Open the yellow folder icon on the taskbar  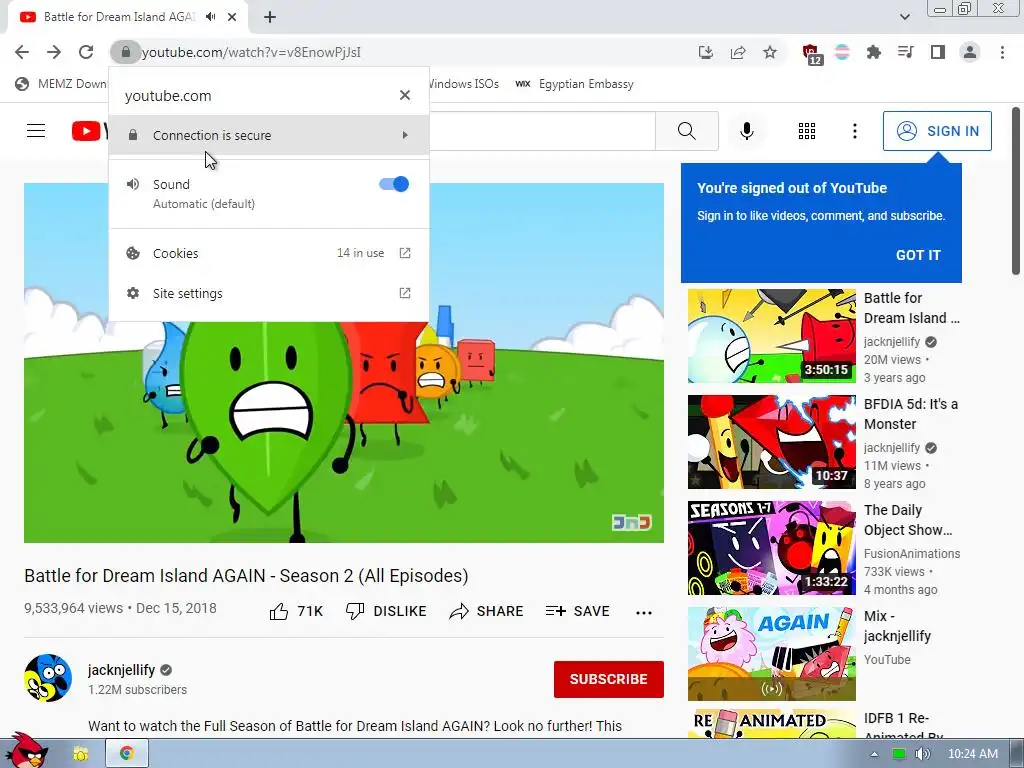(81, 754)
